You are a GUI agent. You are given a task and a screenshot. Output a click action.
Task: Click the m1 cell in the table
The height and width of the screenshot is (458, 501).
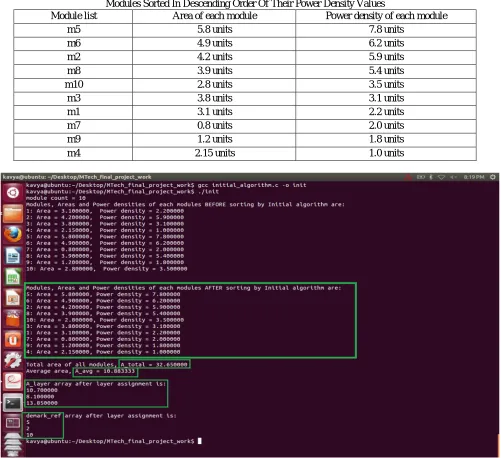pos(74,112)
